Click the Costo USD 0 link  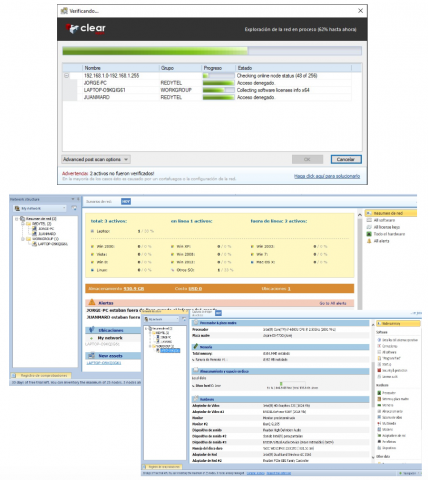195,289
